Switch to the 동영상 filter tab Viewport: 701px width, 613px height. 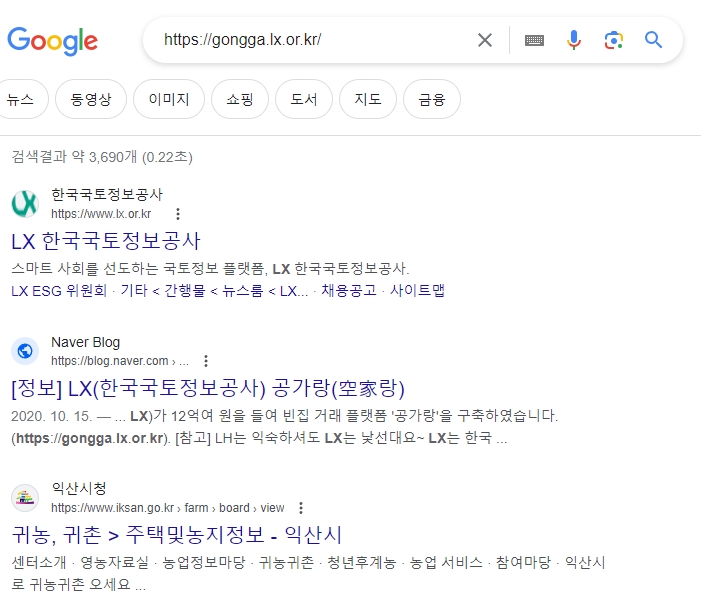(x=91, y=99)
